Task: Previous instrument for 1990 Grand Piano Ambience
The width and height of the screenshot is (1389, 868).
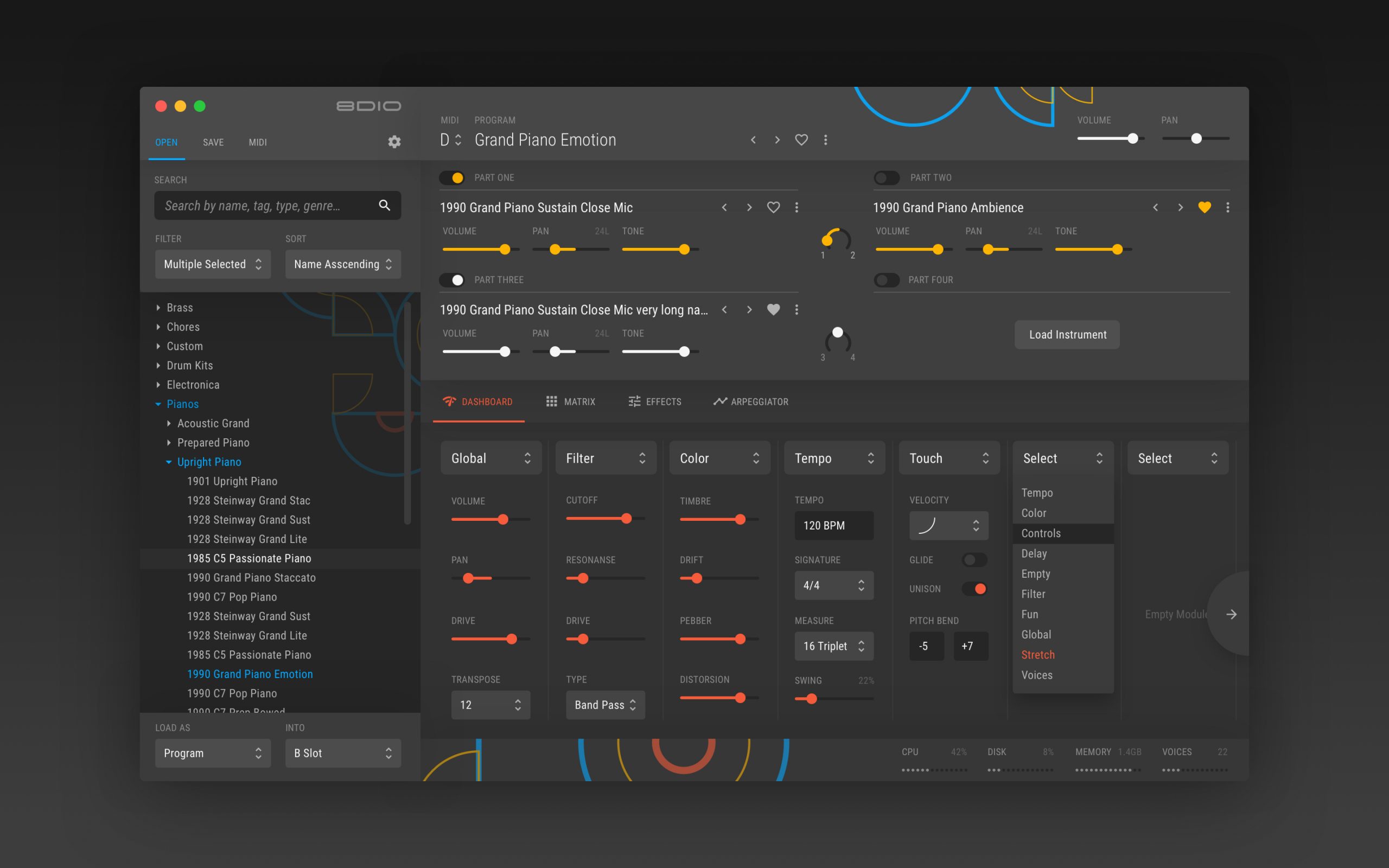Action: pos(1155,207)
